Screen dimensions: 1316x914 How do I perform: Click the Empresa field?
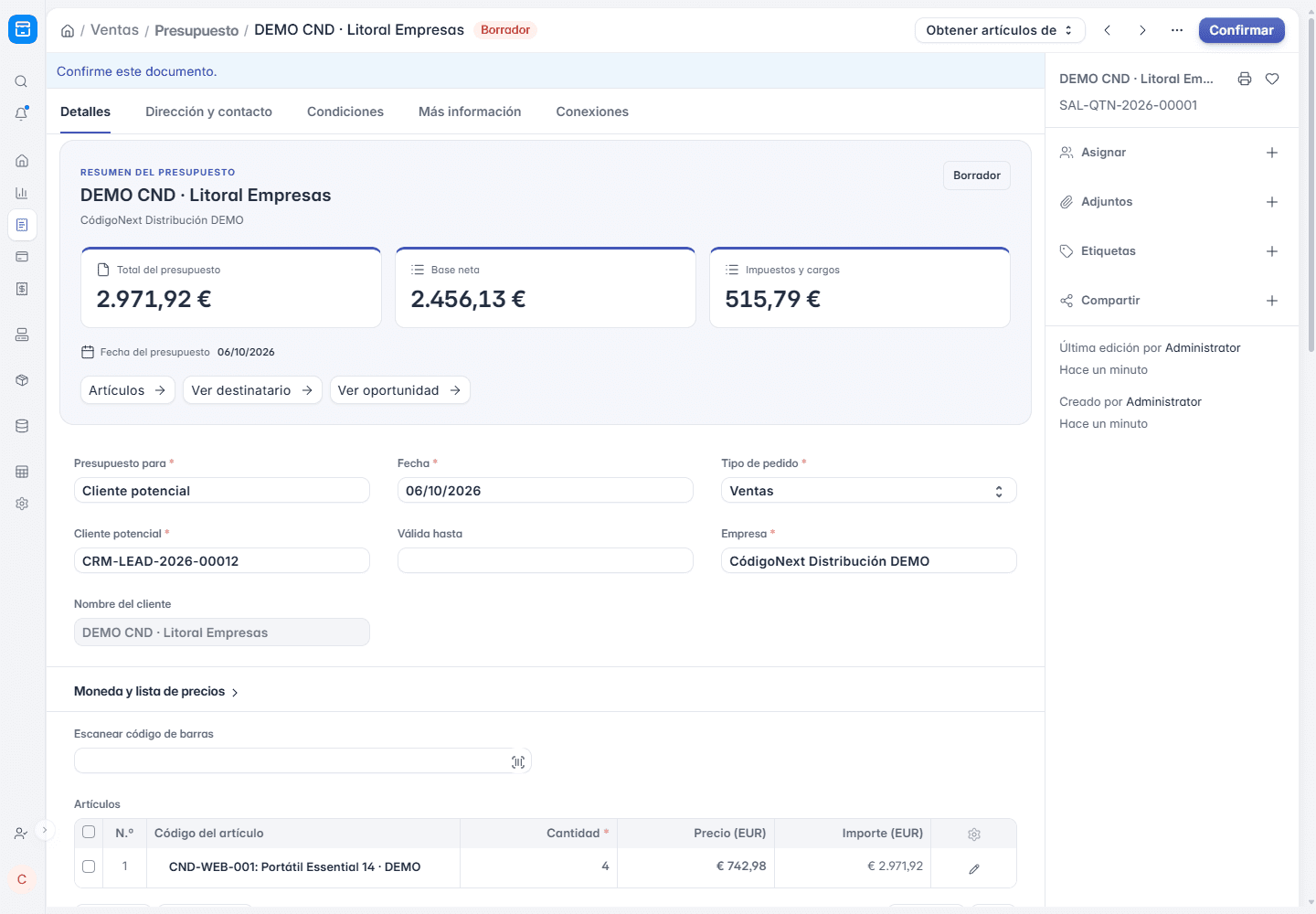point(869,560)
